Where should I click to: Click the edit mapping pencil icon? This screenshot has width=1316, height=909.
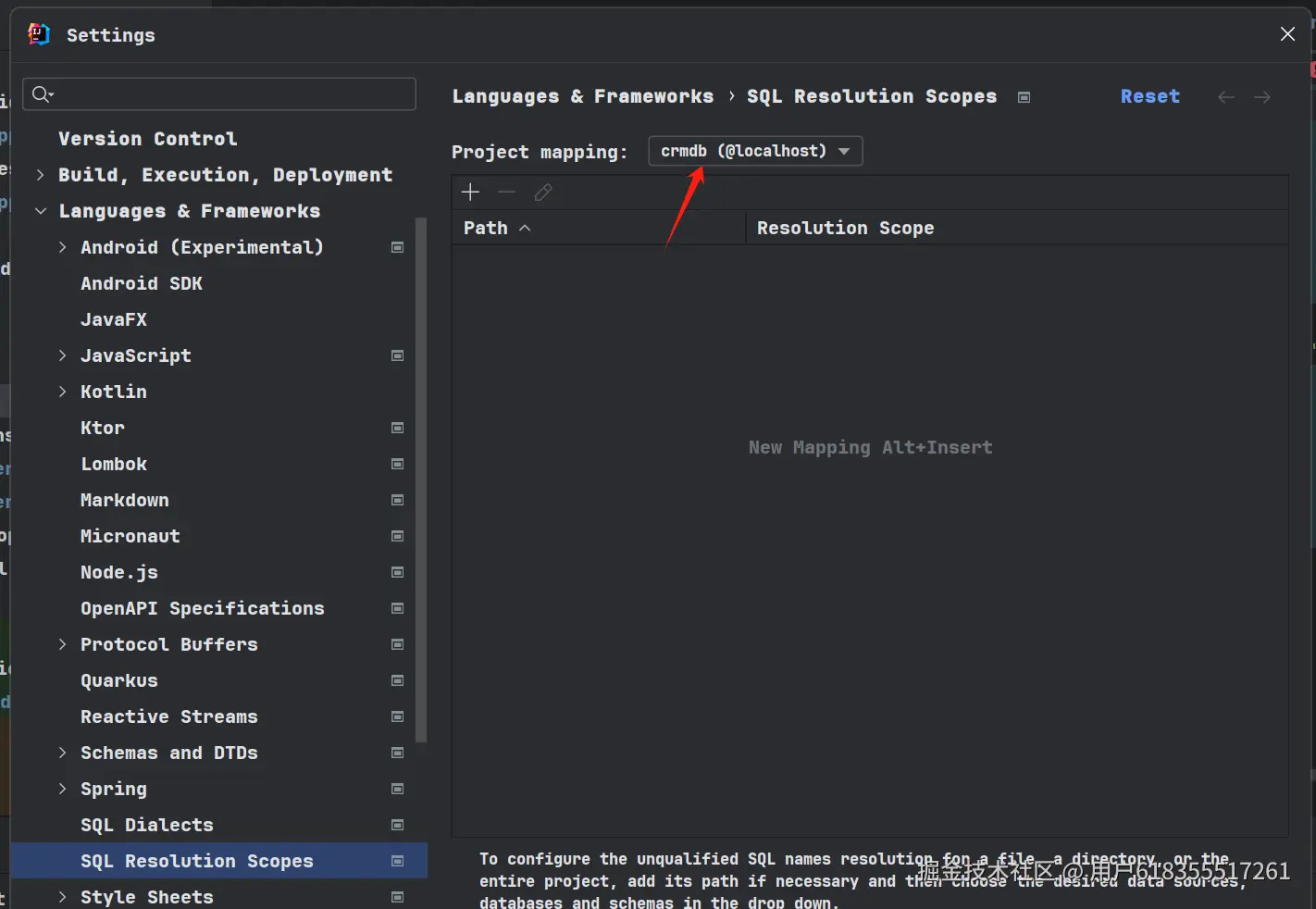pyautogui.click(x=543, y=192)
